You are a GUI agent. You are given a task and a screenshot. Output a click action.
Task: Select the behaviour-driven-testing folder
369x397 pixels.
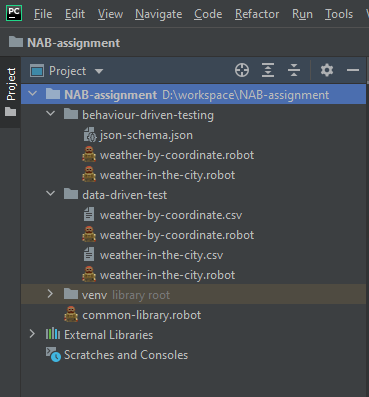tap(148, 115)
